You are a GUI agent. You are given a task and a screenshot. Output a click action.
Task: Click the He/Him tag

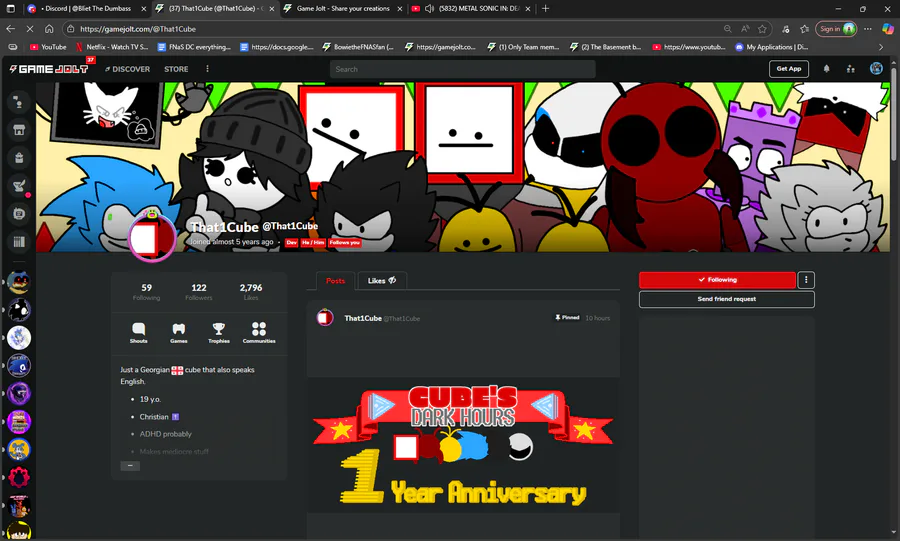(x=313, y=243)
